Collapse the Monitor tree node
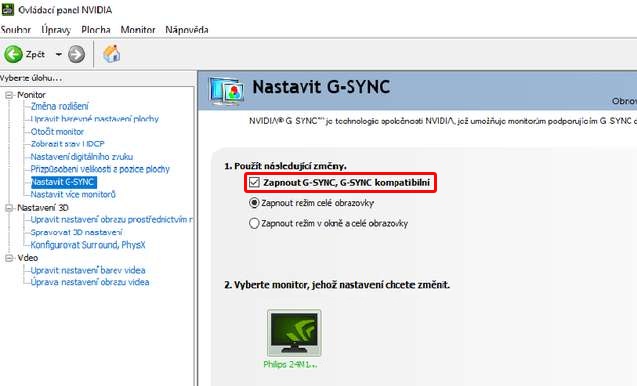 point(9,95)
